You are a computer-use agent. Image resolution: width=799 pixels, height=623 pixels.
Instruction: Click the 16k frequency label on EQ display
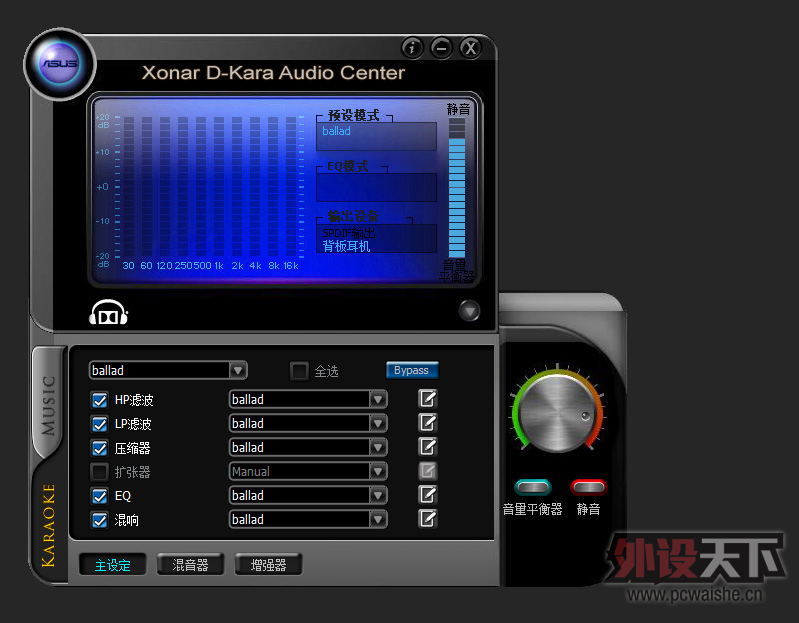[x=291, y=265]
